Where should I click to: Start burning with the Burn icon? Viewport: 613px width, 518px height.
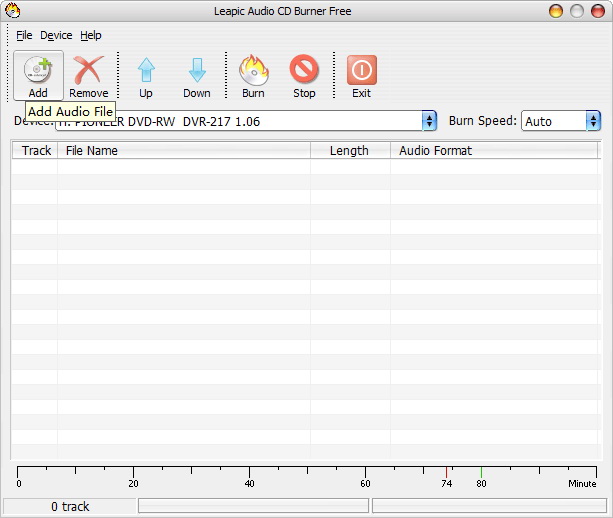tap(253, 70)
